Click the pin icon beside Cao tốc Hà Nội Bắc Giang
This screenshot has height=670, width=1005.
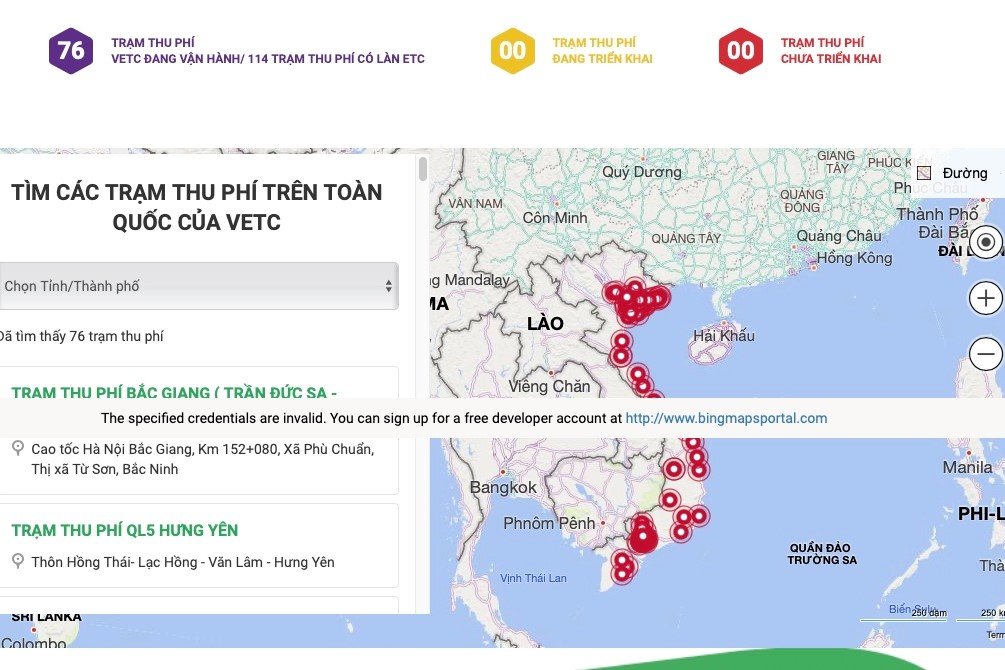tap(18, 448)
